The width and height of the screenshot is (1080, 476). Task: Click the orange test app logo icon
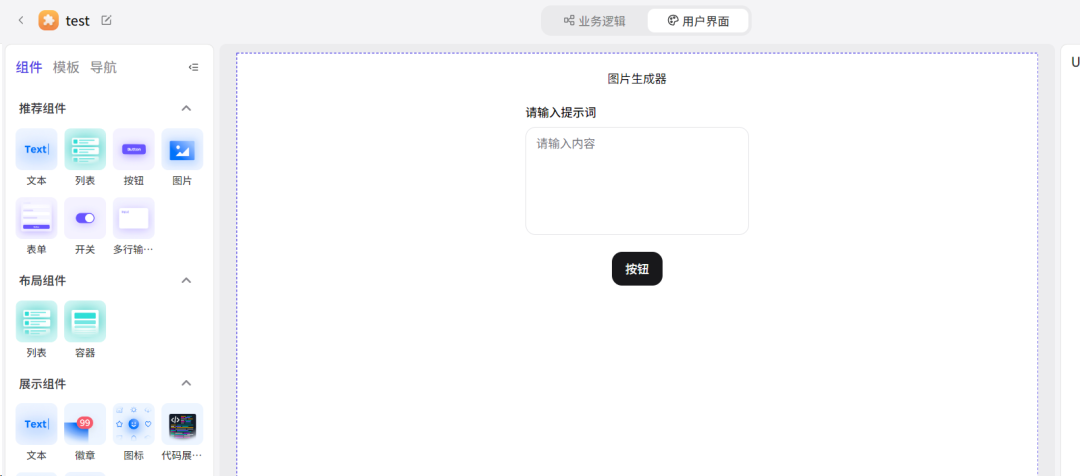point(48,21)
